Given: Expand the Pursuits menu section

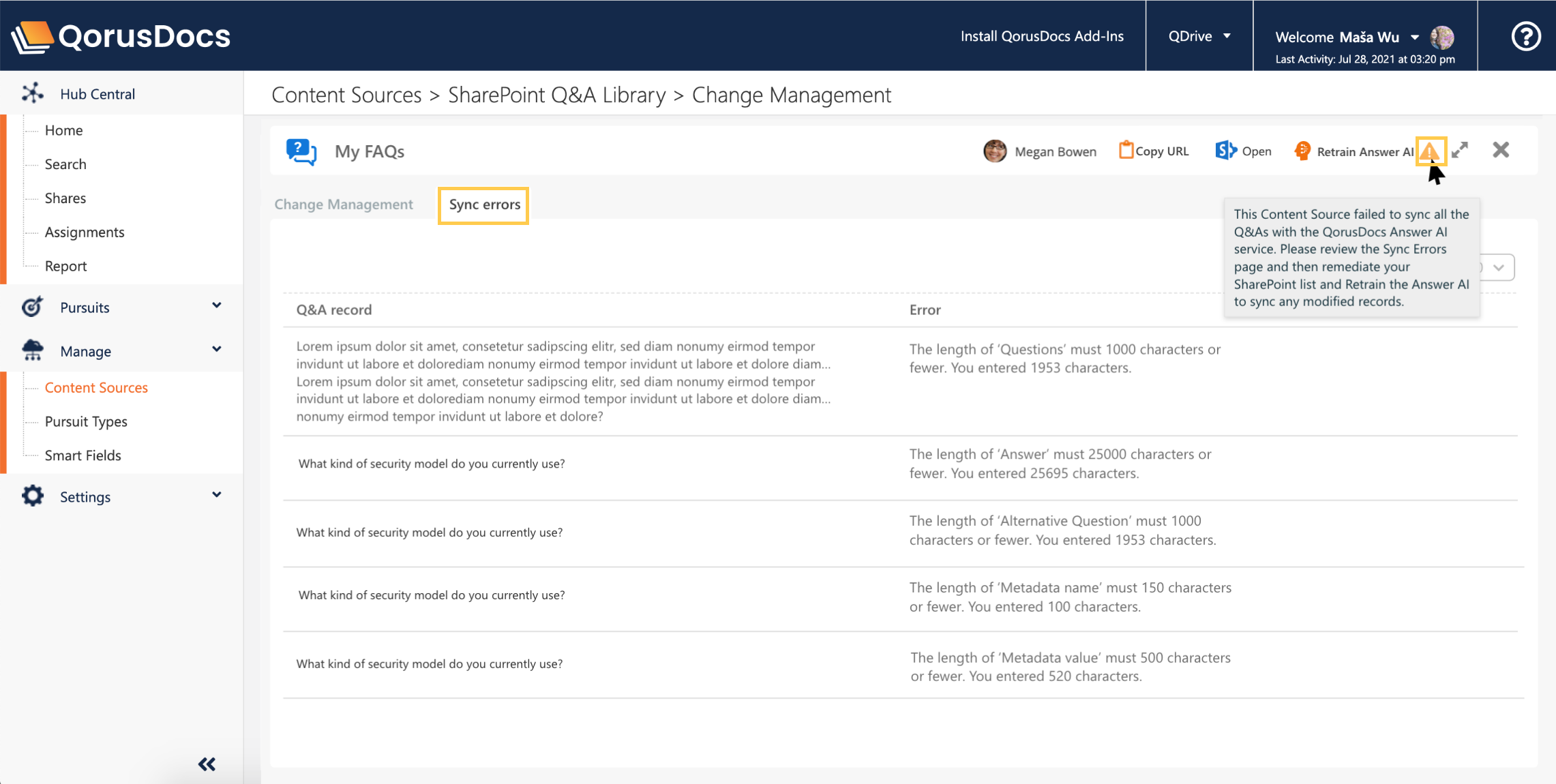Looking at the screenshot, I should pos(216,306).
